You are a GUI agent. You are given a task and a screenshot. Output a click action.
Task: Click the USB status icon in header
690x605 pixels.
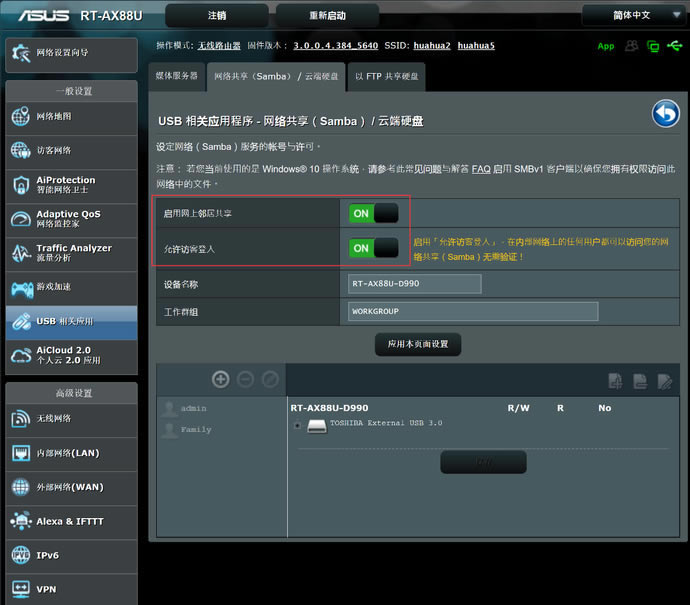point(675,46)
